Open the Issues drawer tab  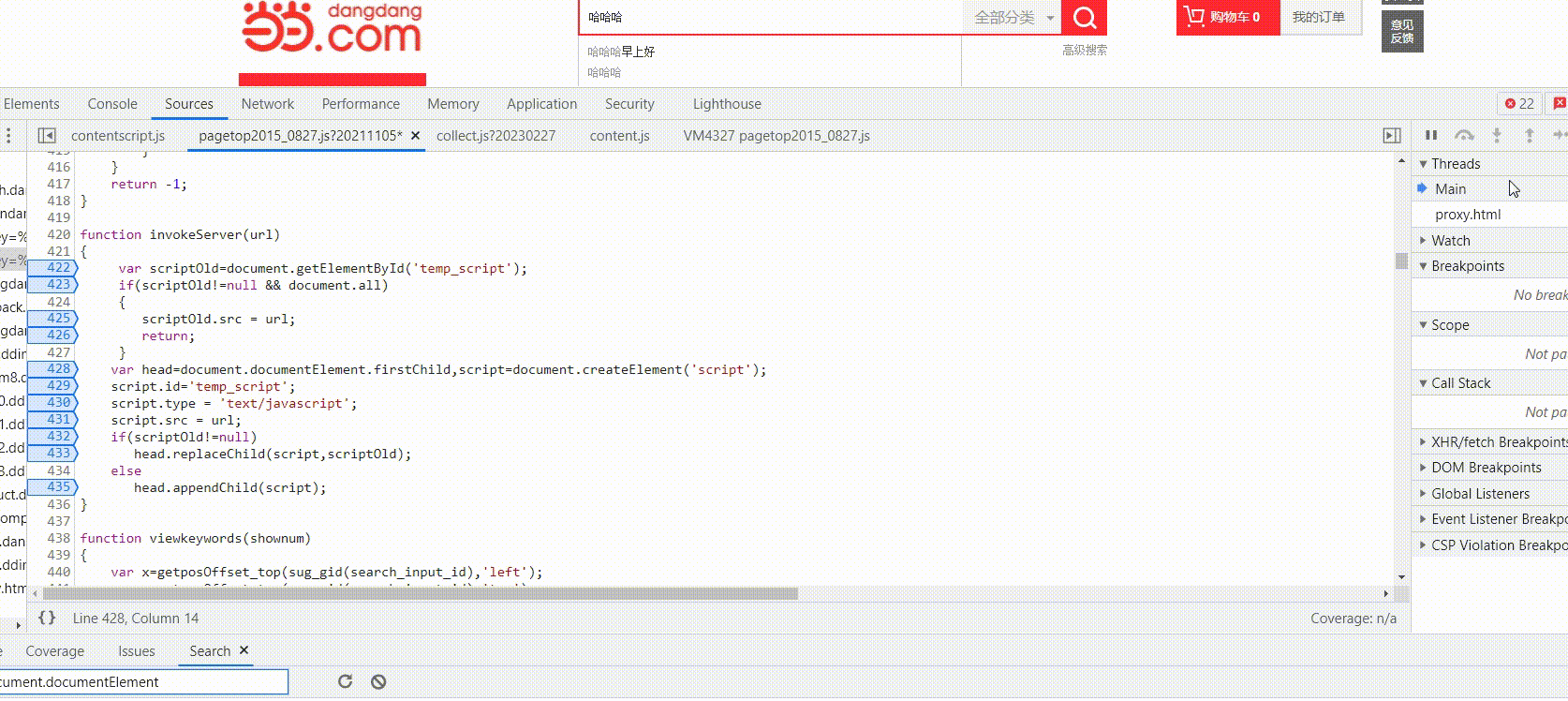[137, 651]
